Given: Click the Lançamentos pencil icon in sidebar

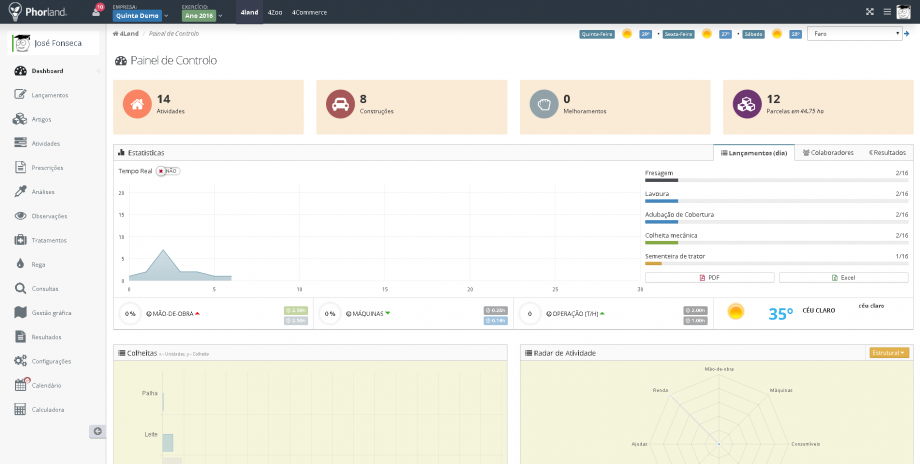Looking at the screenshot, I should [21, 95].
